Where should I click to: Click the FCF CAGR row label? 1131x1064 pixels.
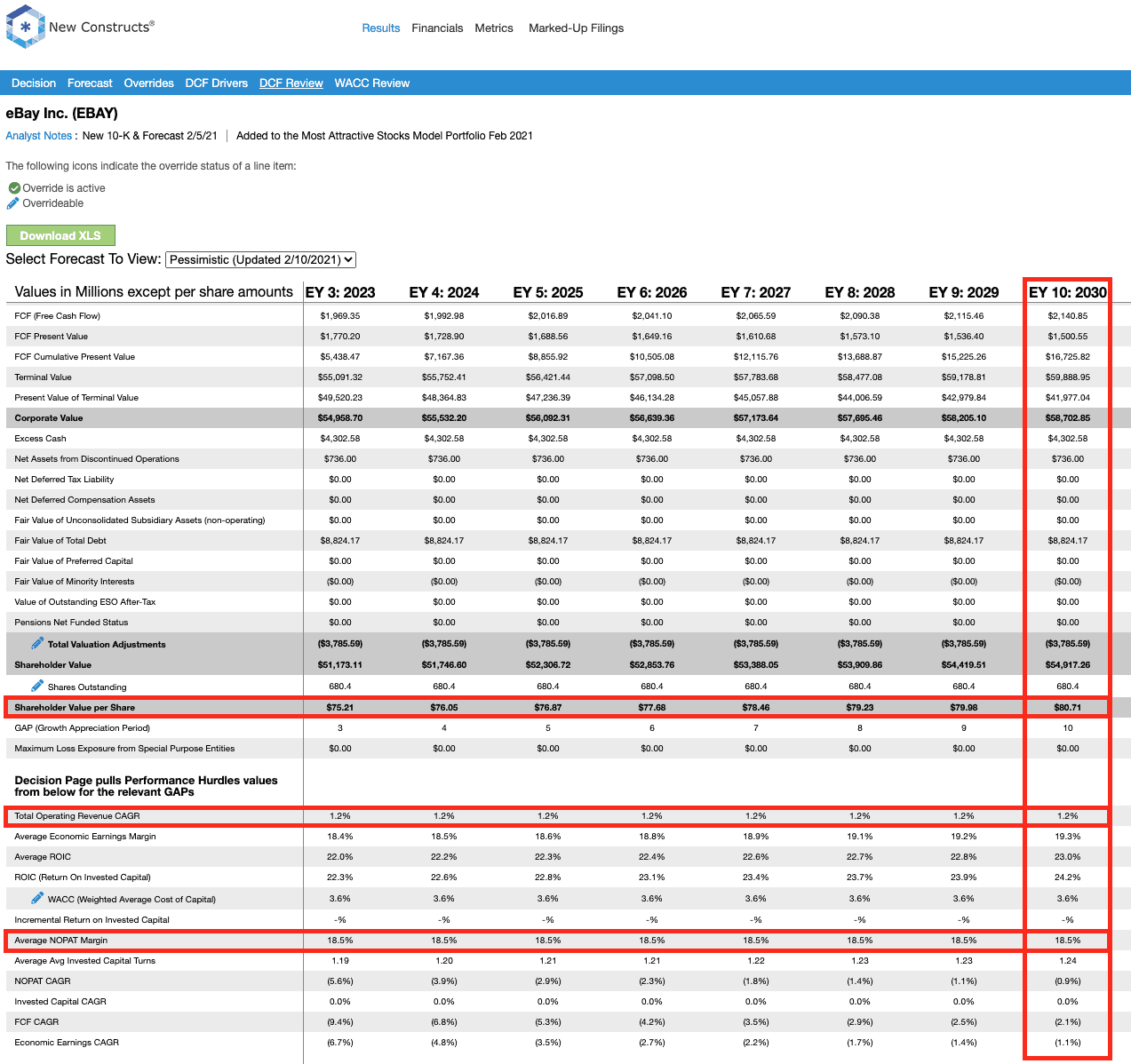36,1022
